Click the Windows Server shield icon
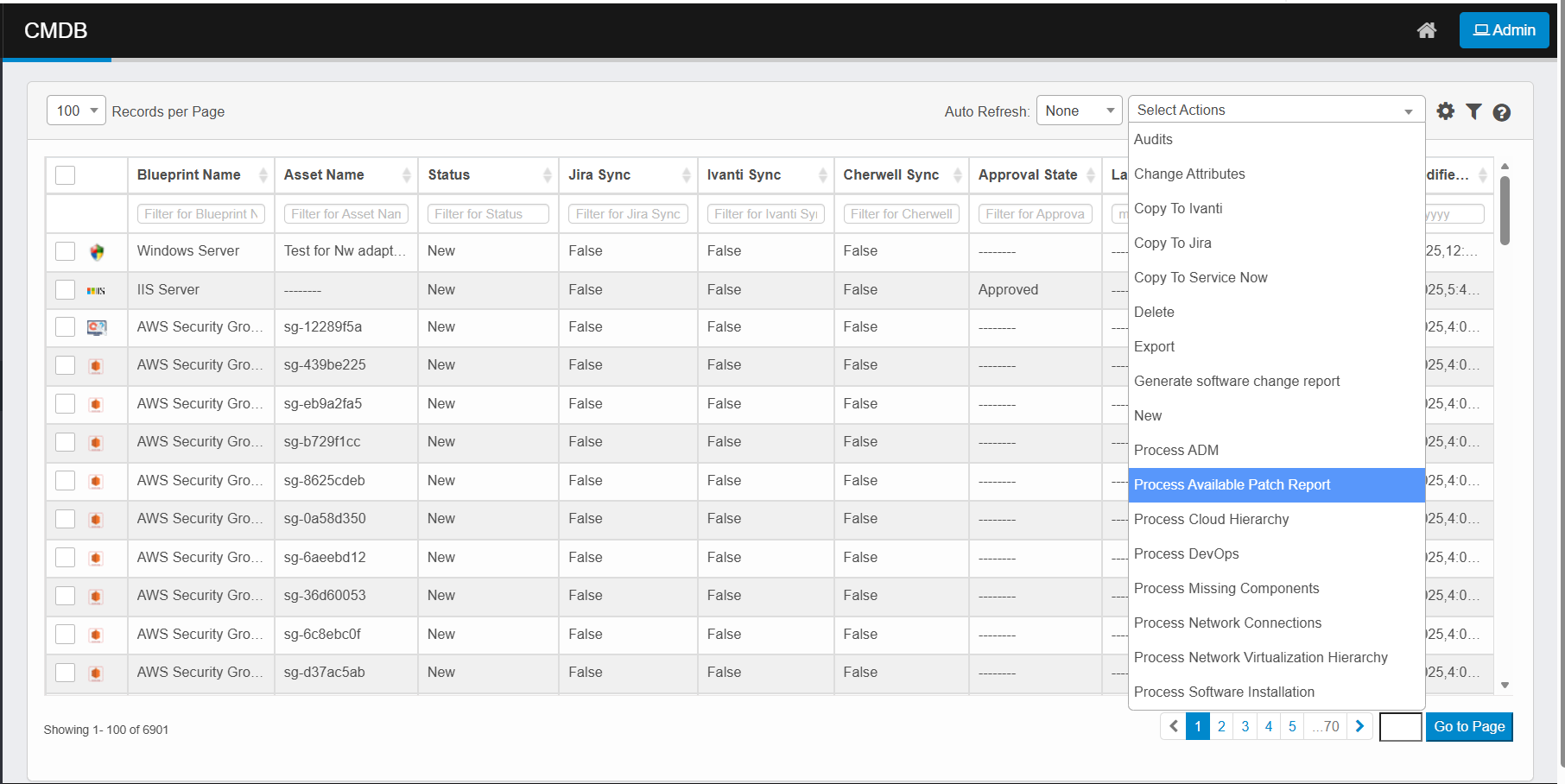Image resolution: width=1565 pixels, height=784 pixels. tap(97, 252)
